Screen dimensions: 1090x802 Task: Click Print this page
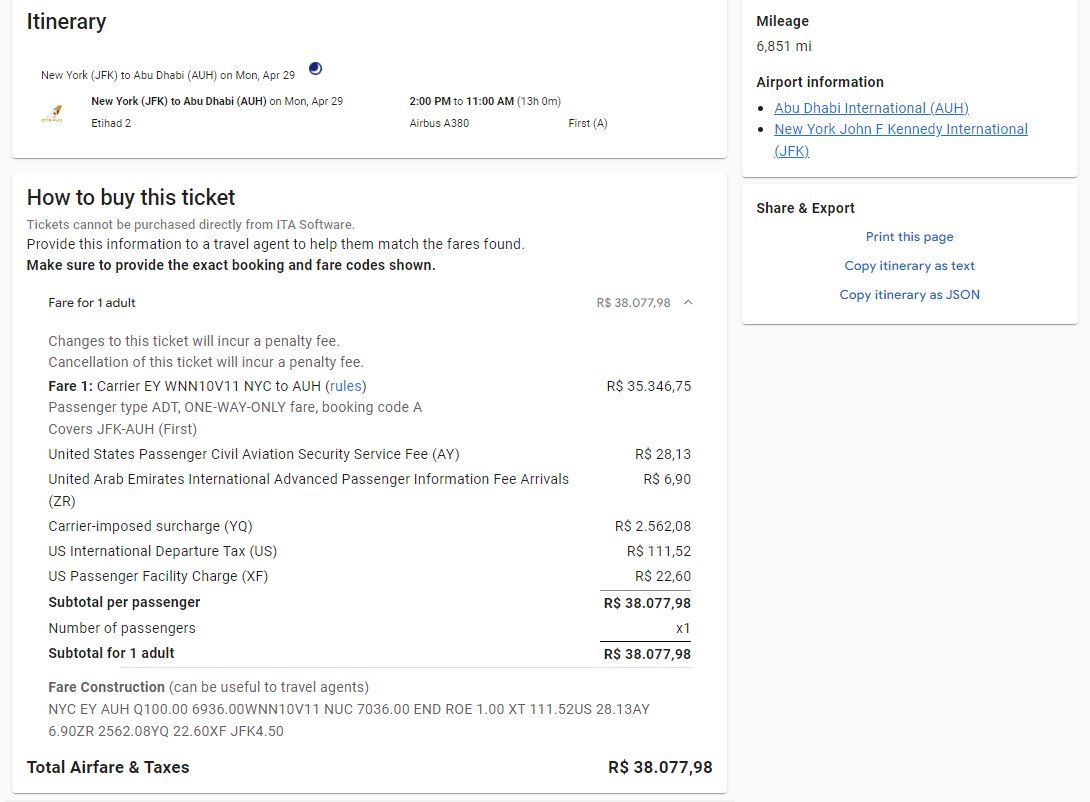tap(909, 237)
